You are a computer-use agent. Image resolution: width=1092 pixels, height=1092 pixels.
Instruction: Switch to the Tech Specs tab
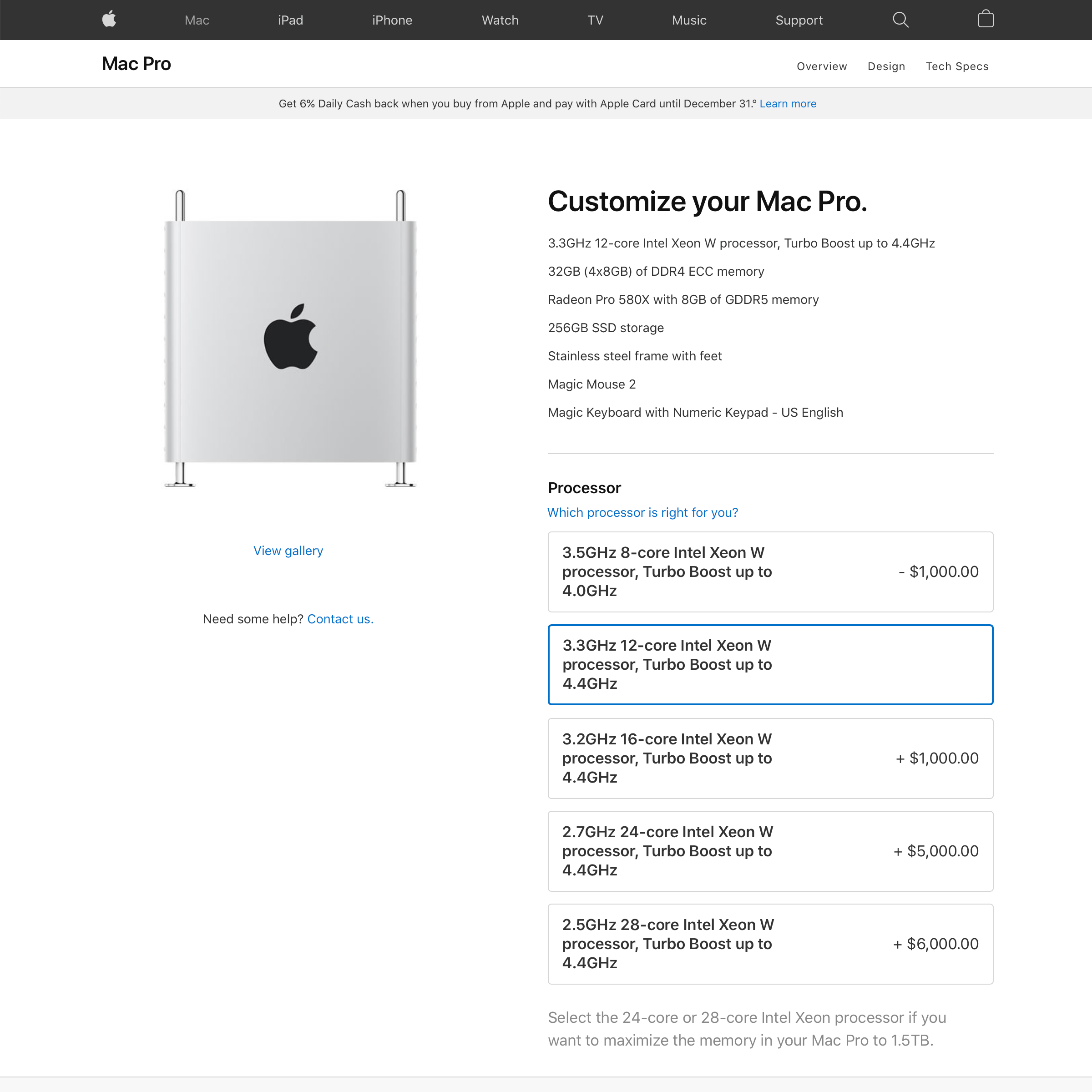click(957, 66)
